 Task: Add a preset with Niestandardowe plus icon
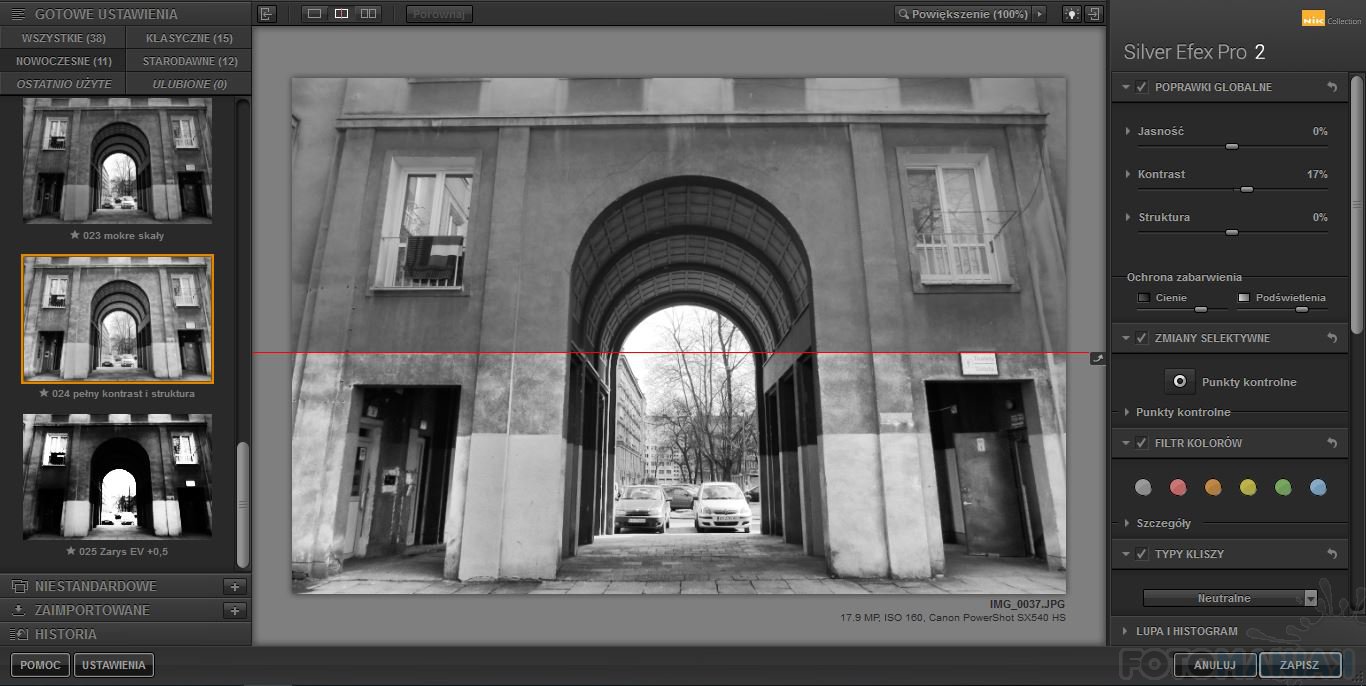[x=235, y=587]
